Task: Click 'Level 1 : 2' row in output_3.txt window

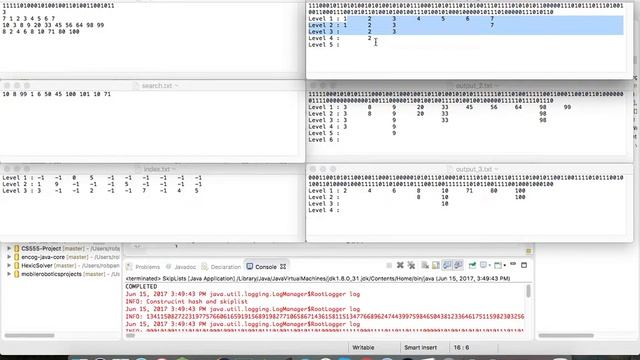Action: coord(416,191)
